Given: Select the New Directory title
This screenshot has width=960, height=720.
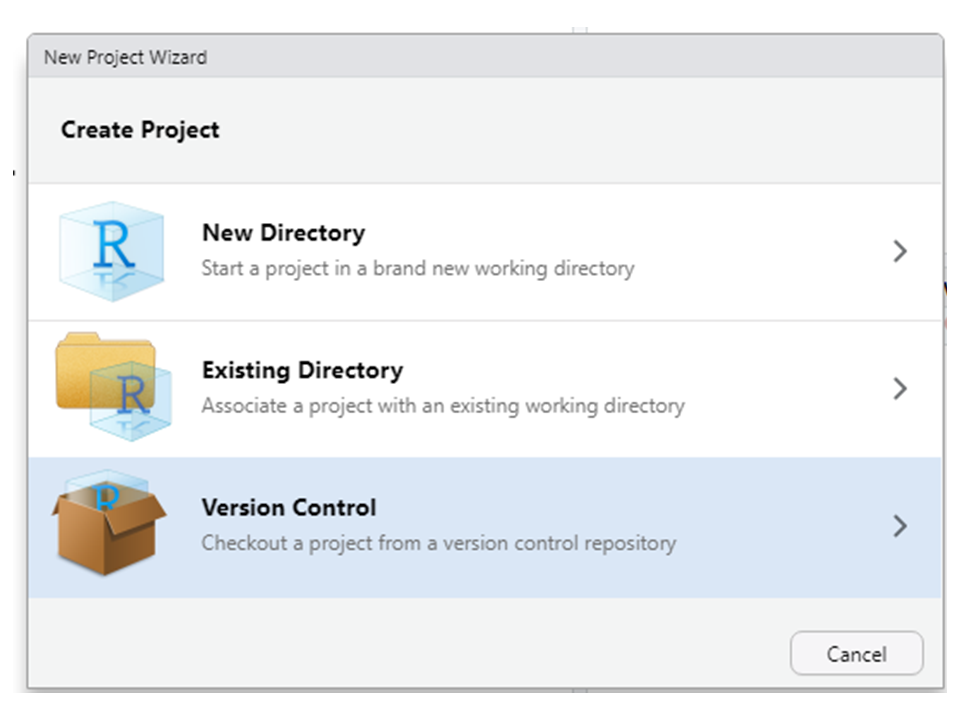Looking at the screenshot, I should 283,233.
